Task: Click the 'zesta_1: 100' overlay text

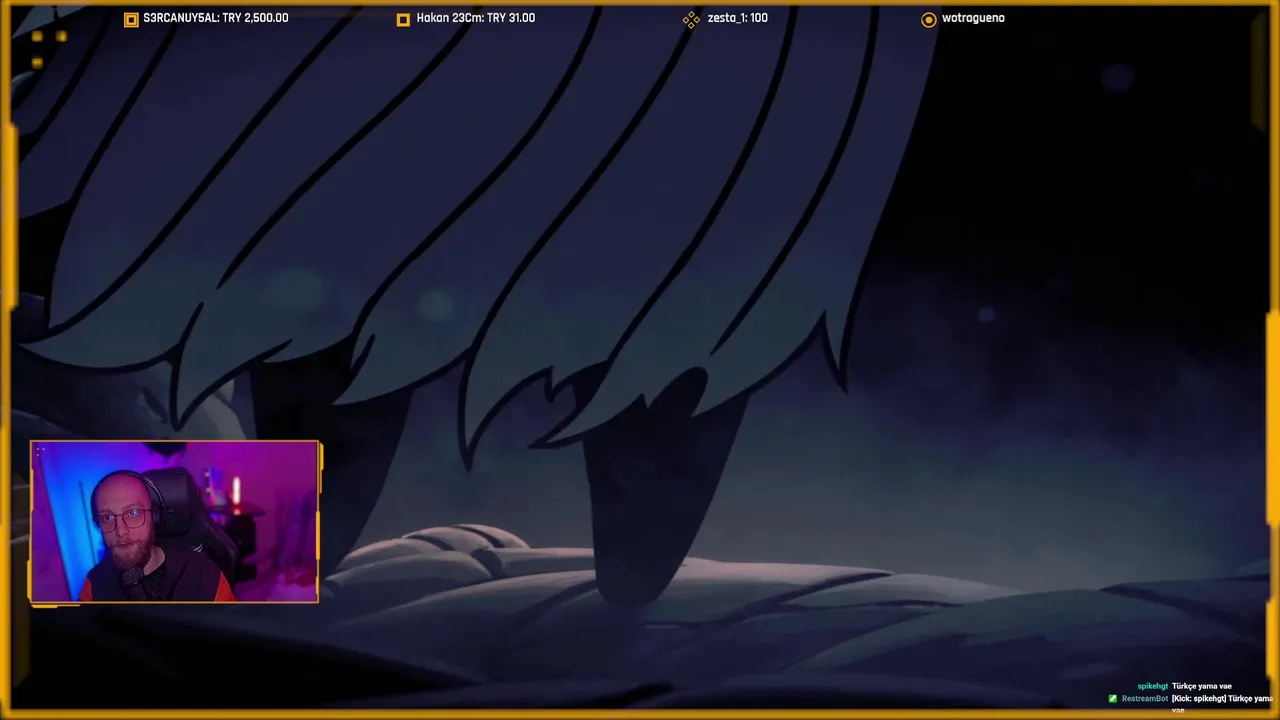Action: pos(738,18)
